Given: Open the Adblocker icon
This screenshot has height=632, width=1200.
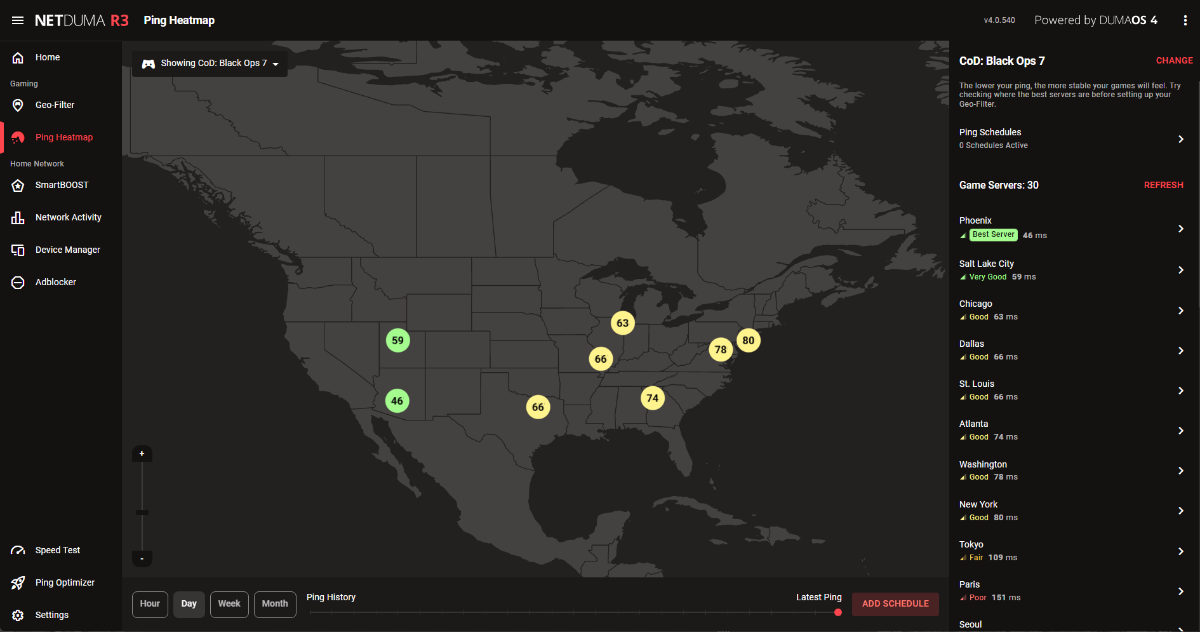Looking at the screenshot, I should (17, 282).
